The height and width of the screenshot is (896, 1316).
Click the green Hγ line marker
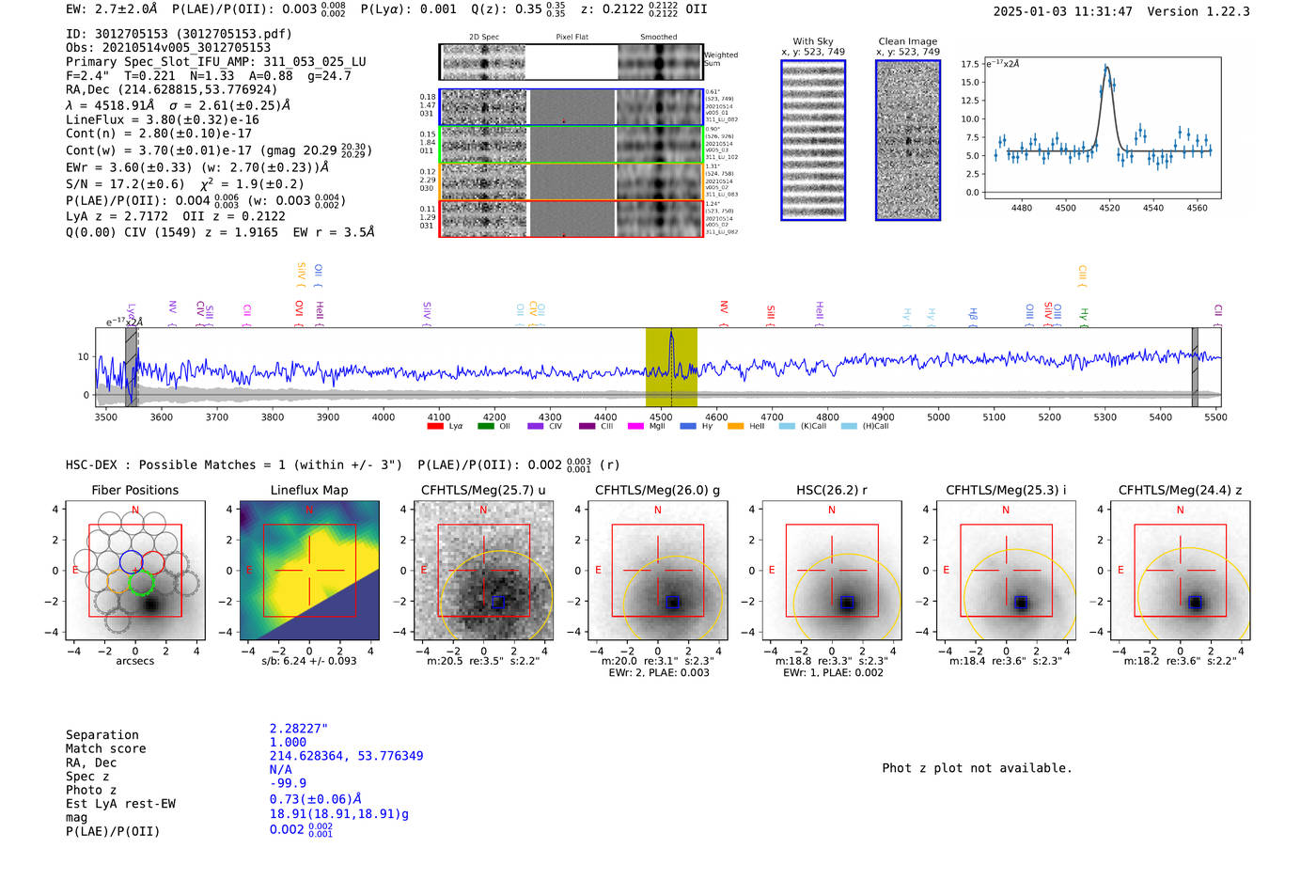pyautogui.click(x=1083, y=317)
